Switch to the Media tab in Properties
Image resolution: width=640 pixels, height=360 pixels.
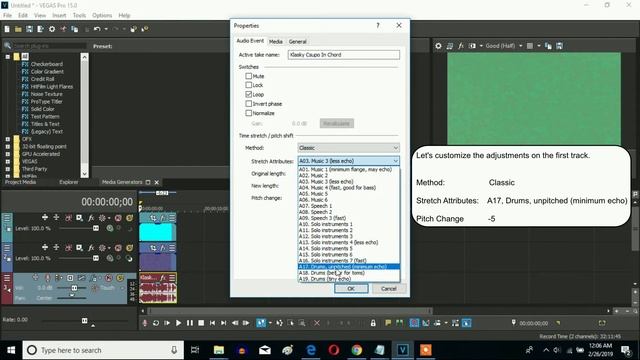tap(276, 42)
